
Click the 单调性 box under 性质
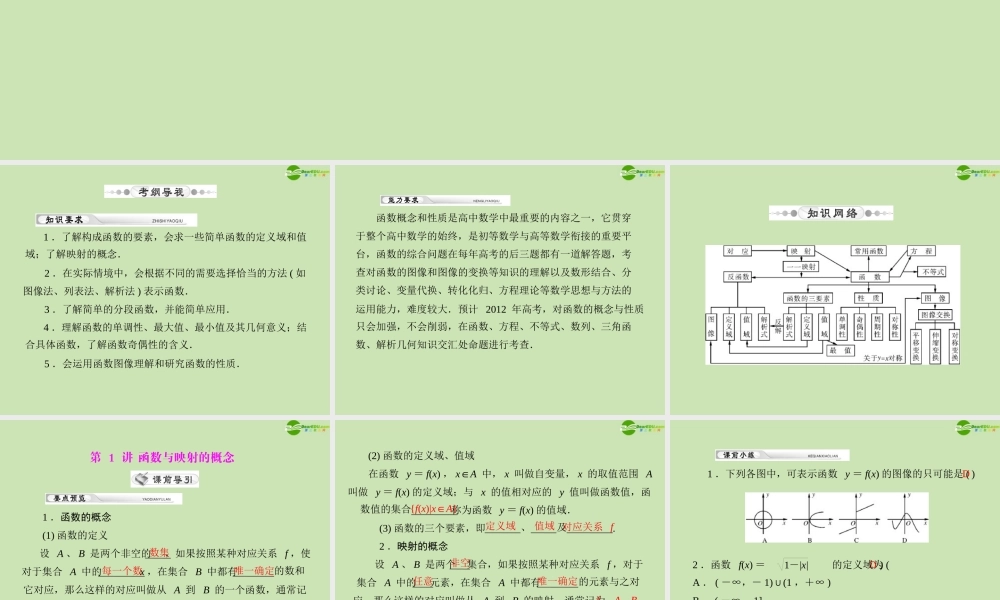pyautogui.click(x=842, y=326)
